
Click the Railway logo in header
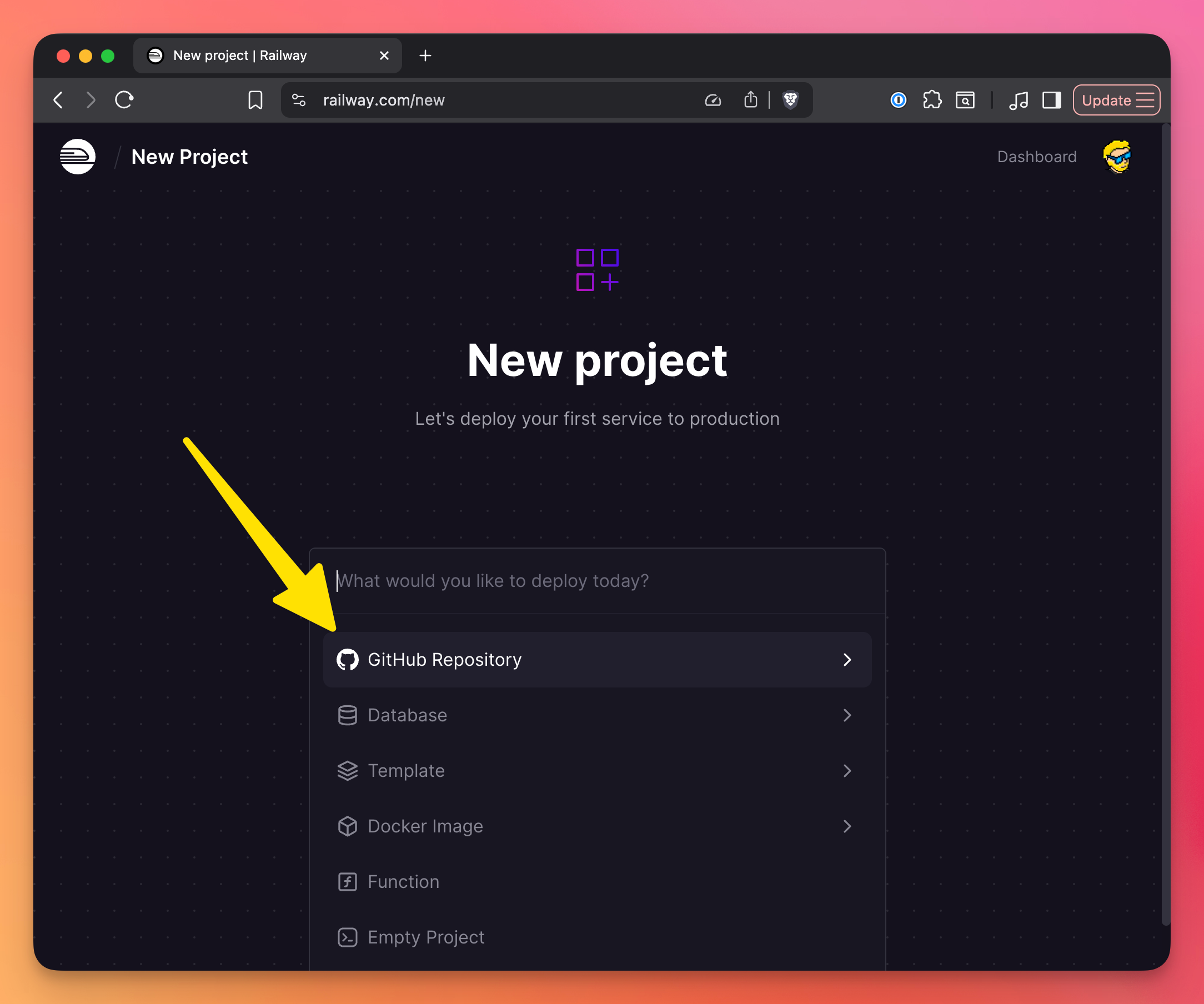click(x=77, y=157)
